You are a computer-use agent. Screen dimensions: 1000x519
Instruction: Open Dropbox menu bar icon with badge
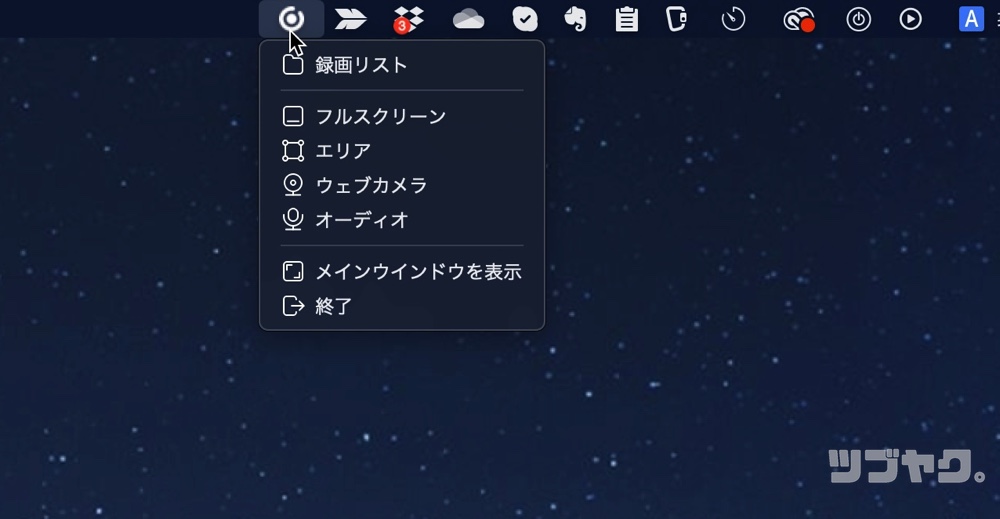408,20
